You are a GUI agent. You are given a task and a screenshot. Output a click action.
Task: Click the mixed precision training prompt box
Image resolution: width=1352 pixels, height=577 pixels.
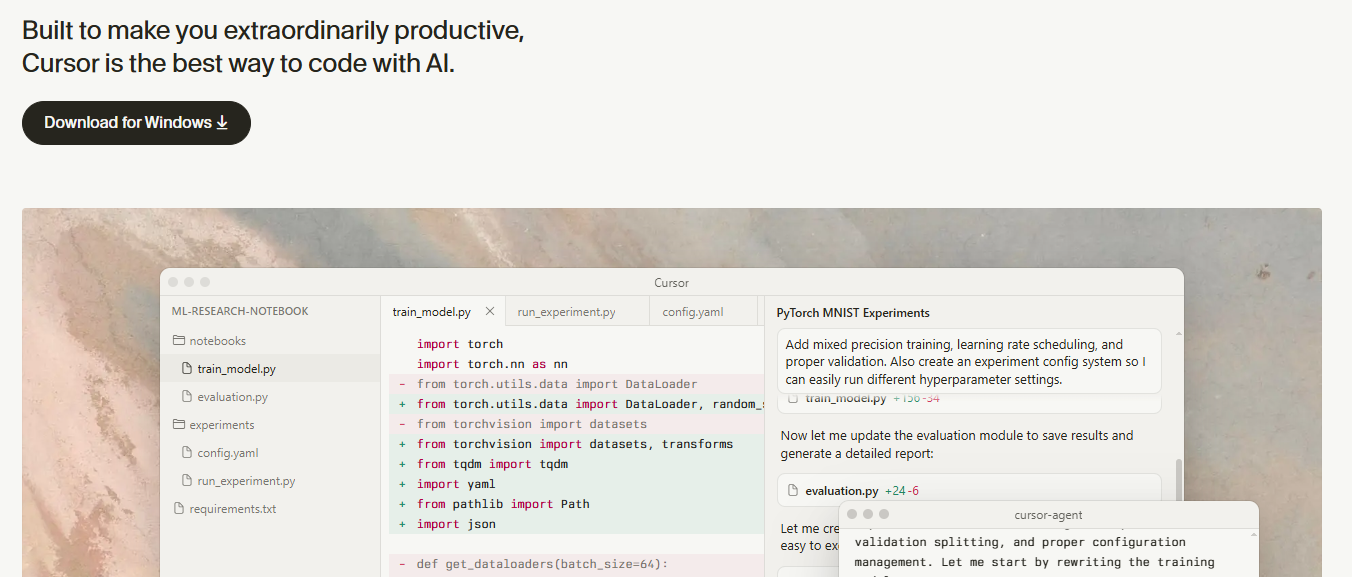[x=969, y=361]
